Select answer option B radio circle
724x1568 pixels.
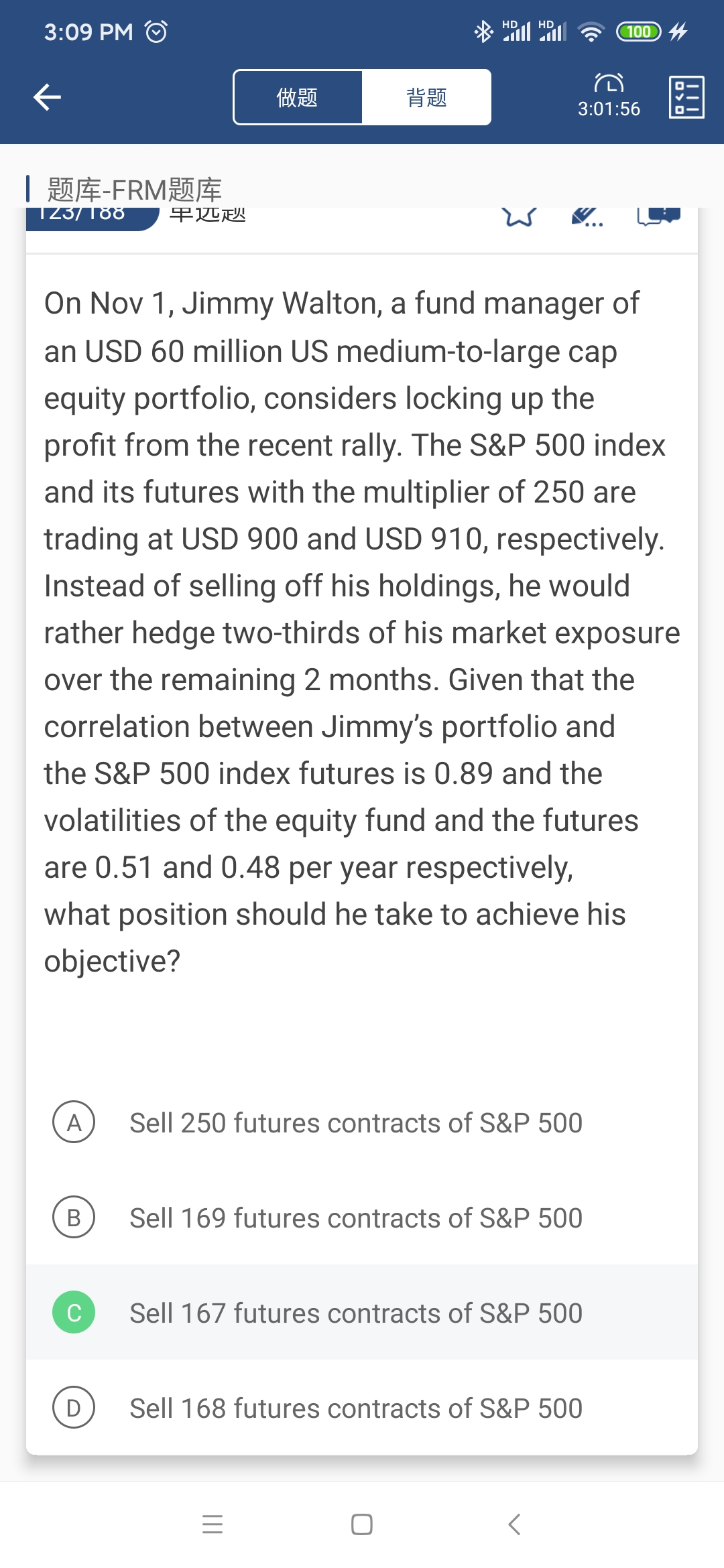coord(74,1218)
